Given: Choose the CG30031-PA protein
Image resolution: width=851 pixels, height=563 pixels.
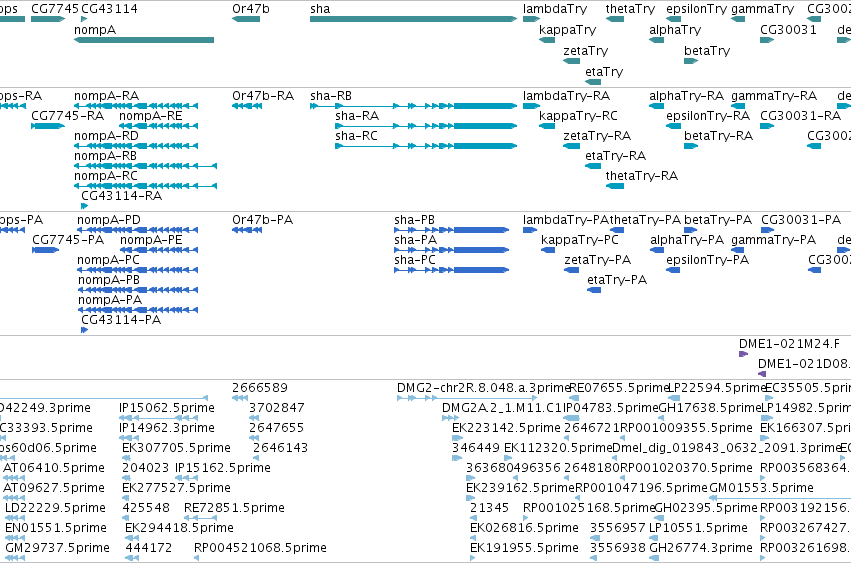Looking at the screenshot, I should (767, 230).
